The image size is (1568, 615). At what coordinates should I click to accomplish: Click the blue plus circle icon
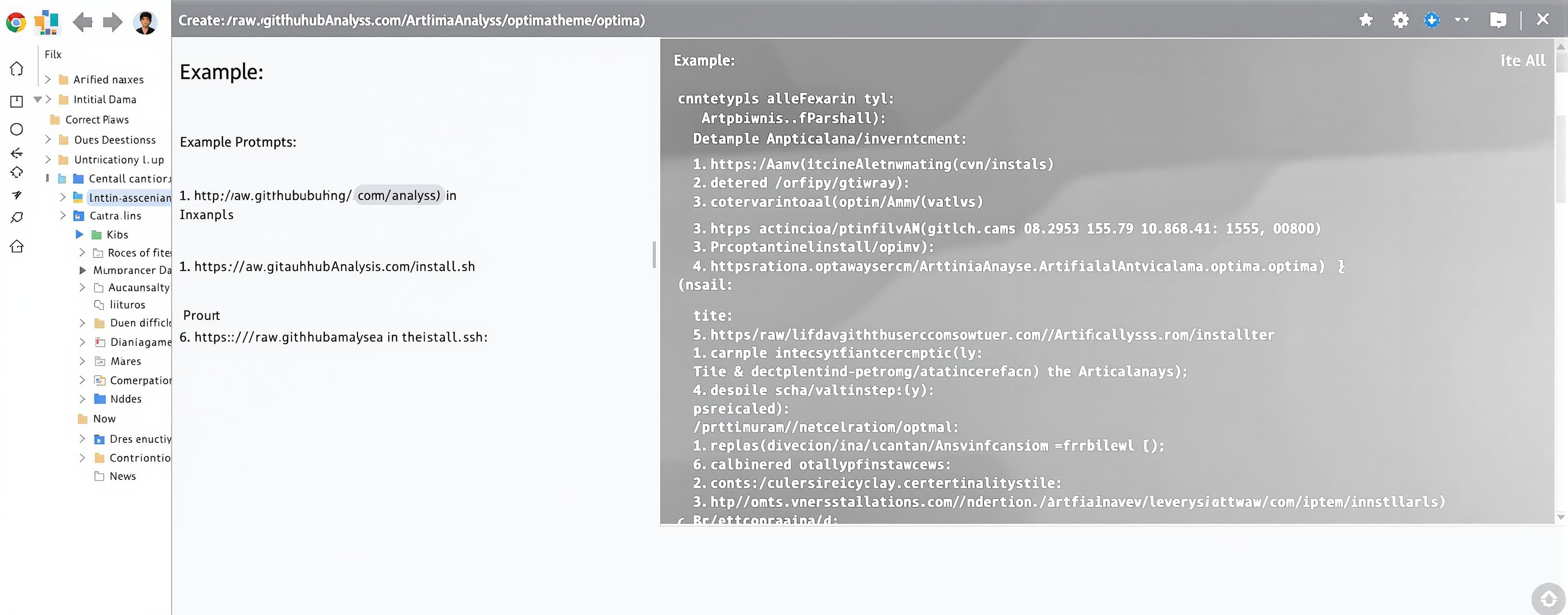[x=1432, y=20]
